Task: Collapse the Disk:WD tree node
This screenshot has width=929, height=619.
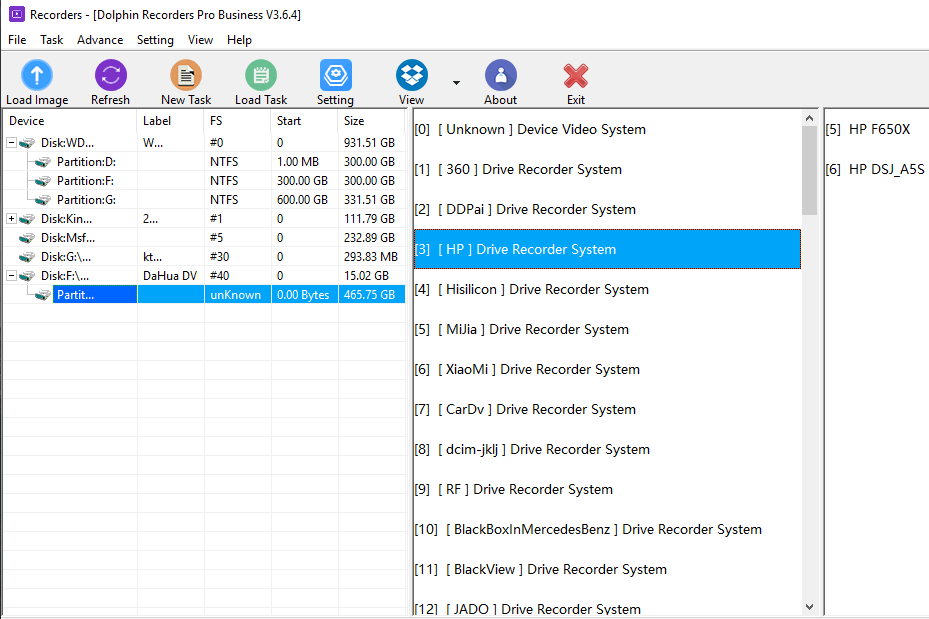Action: [x=10, y=142]
